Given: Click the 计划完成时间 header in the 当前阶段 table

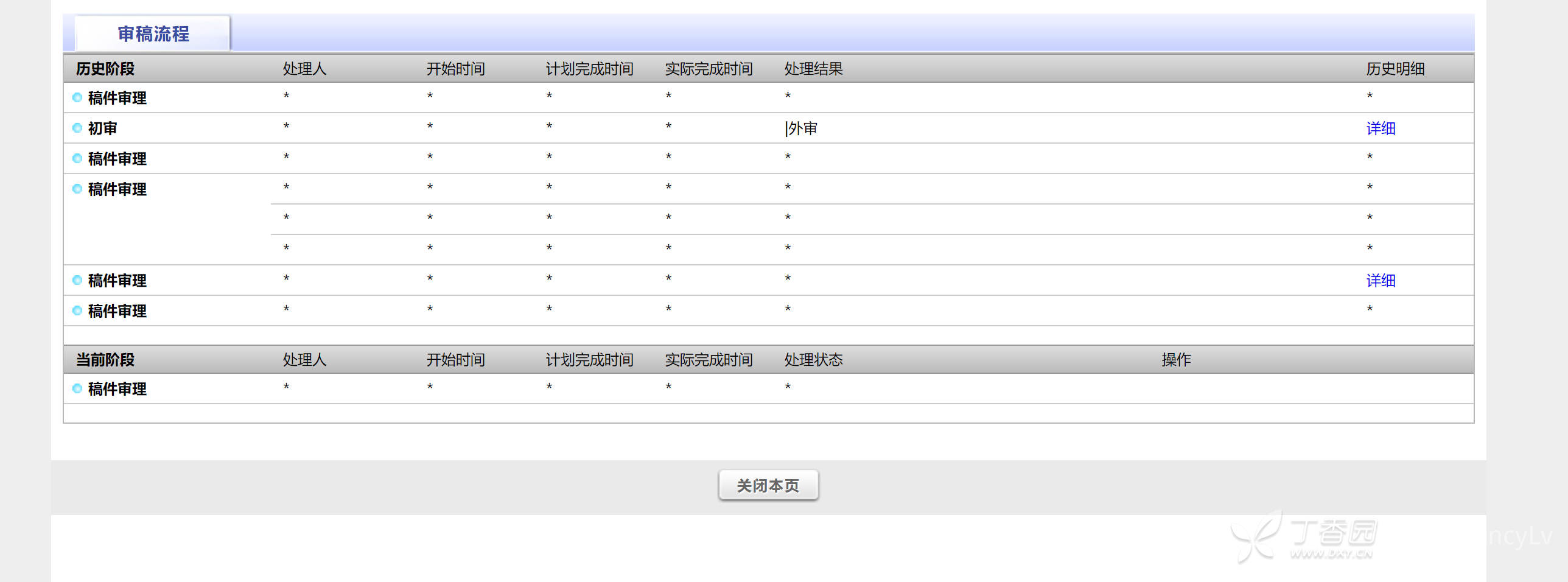Looking at the screenshot, I should point(589,360).
